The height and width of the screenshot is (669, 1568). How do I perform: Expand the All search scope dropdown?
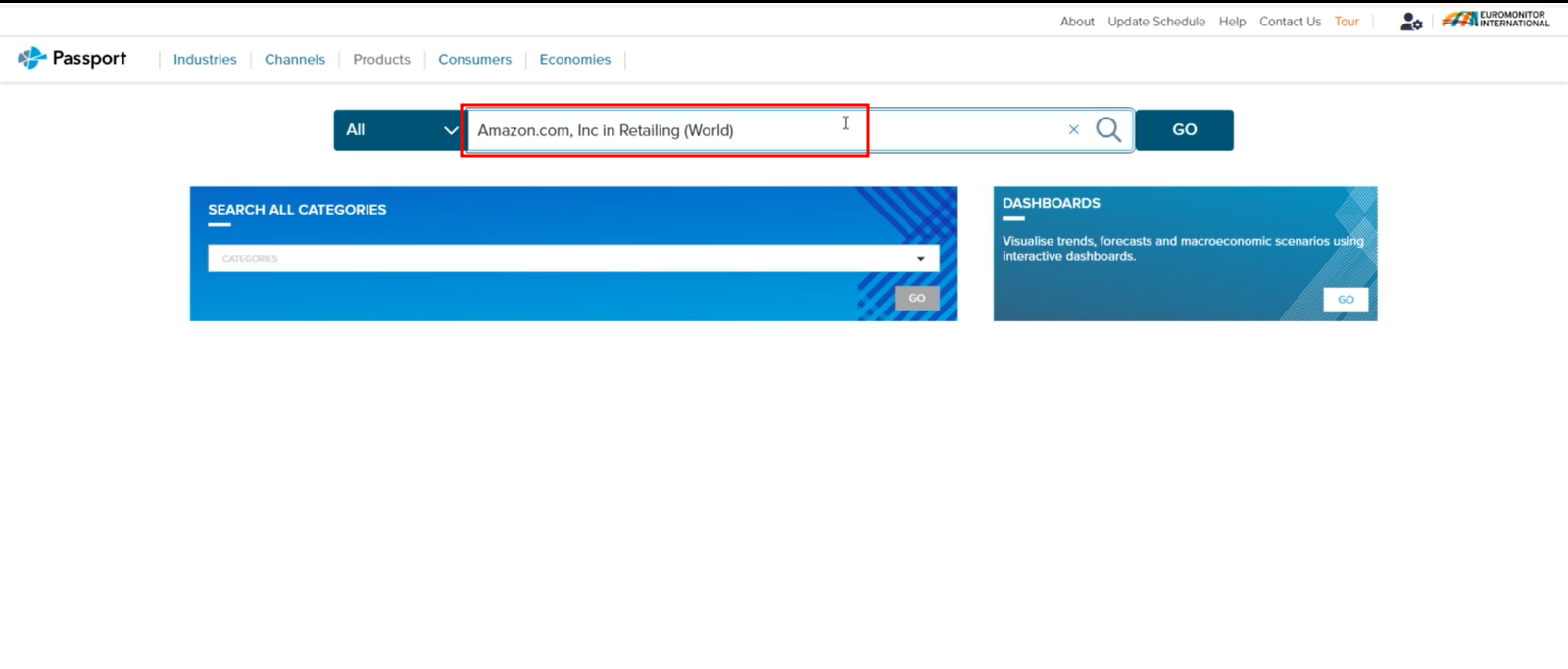pyautogui.click(x=399, y=129)
